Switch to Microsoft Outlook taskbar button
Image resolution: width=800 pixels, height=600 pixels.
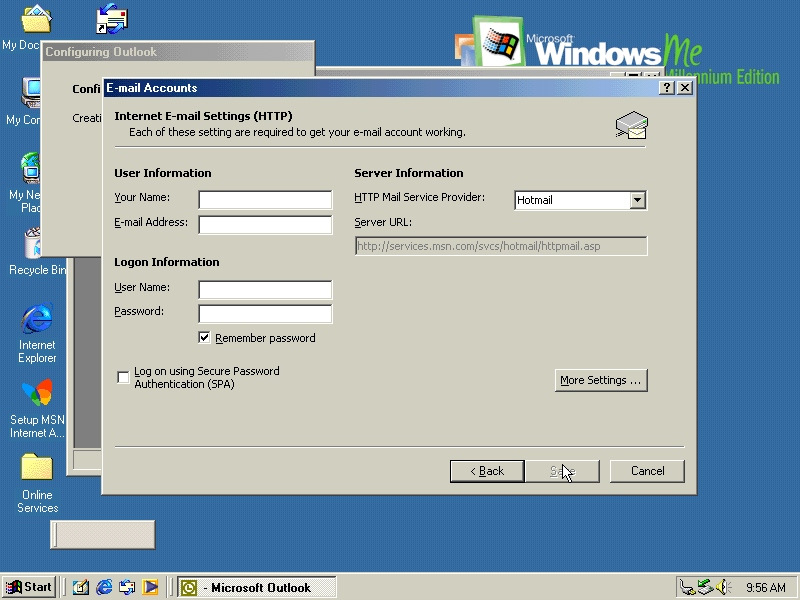[x=257, y=588]
